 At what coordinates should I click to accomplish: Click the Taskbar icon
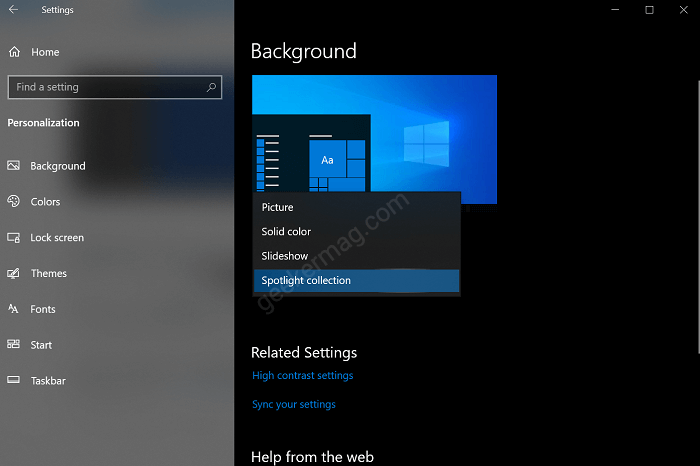(13, 380)
